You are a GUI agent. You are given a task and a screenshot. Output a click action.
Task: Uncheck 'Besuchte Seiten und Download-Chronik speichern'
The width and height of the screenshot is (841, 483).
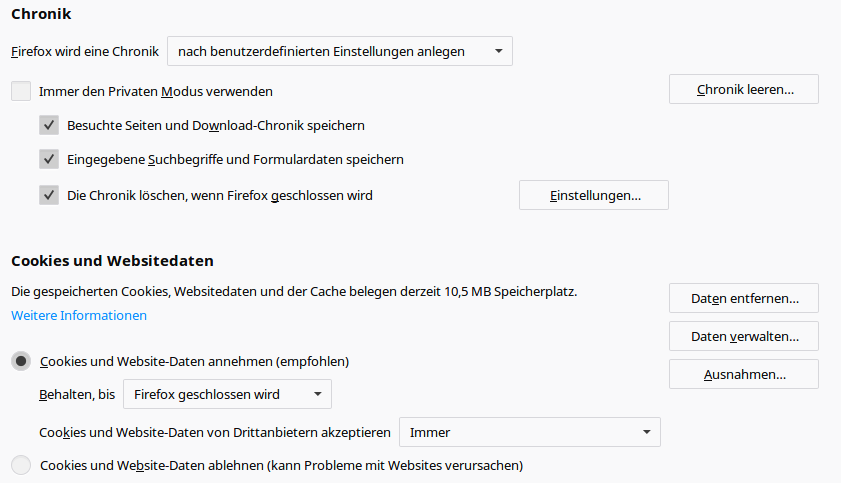point(49,125)
